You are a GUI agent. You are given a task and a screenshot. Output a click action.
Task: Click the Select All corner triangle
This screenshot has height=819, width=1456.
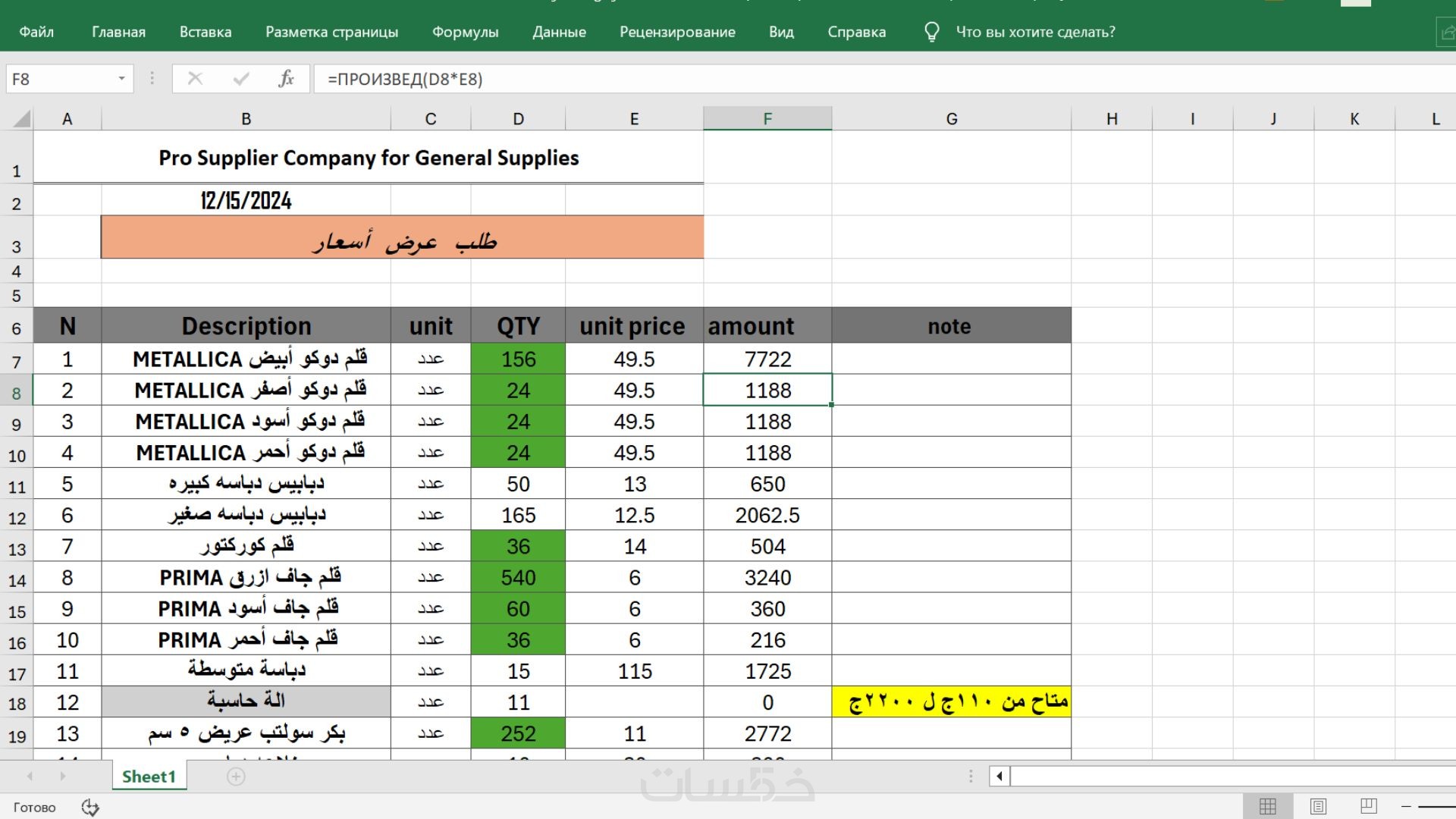coord(22,118)
